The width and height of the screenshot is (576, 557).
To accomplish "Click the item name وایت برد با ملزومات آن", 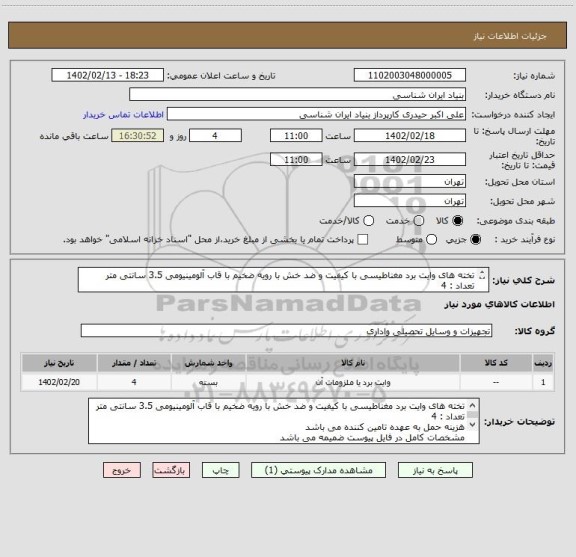I will tap(353, 382).
